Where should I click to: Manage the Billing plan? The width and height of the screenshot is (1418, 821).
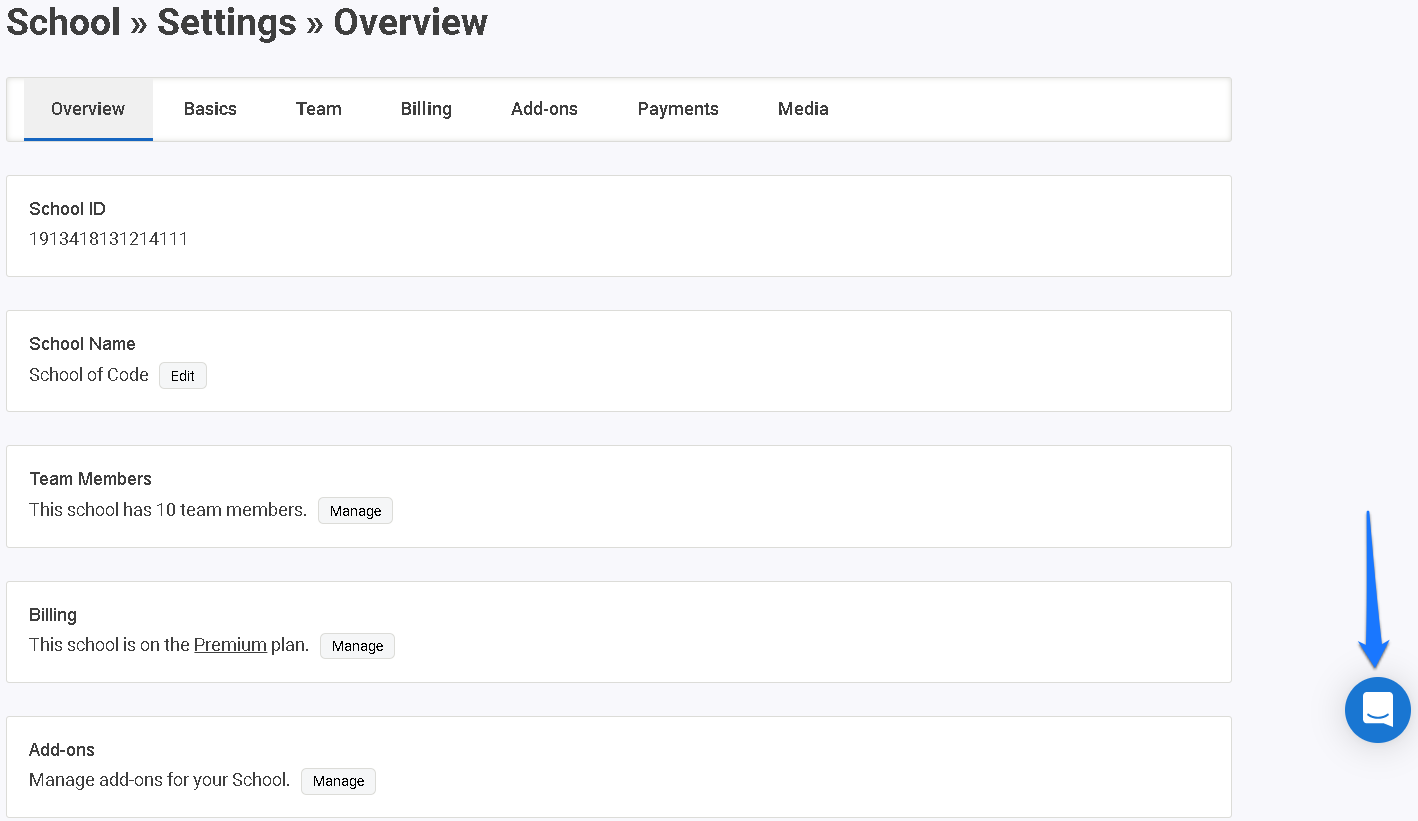click(357, 646)
